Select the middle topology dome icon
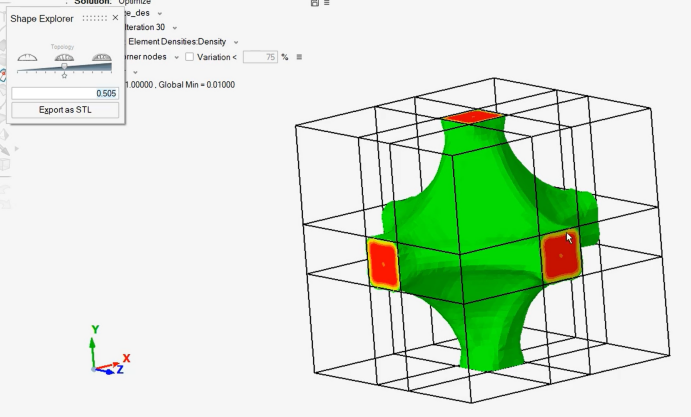Screen dimensions: 691x417 (x=64, y=57)
